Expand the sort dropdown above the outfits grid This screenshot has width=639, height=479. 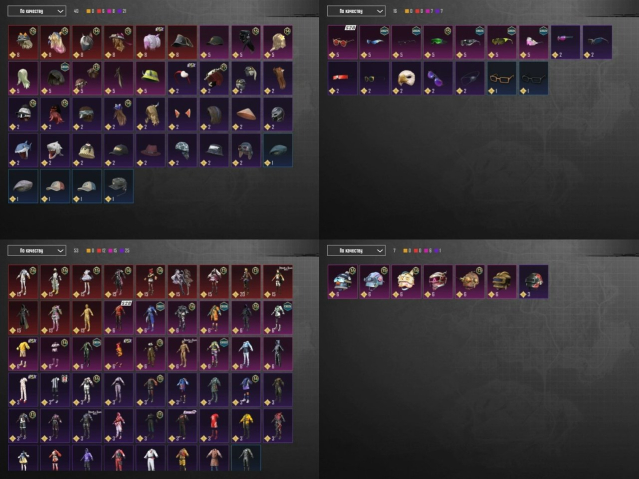pyautogui.click(x=37, y=250)
